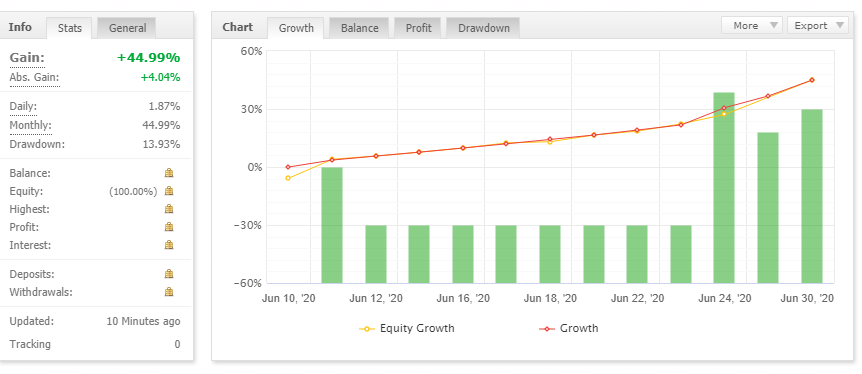This screenshot has height=374, width=862.
Task: Click the +4.04% absolute gain value
Action: [161, 78]
